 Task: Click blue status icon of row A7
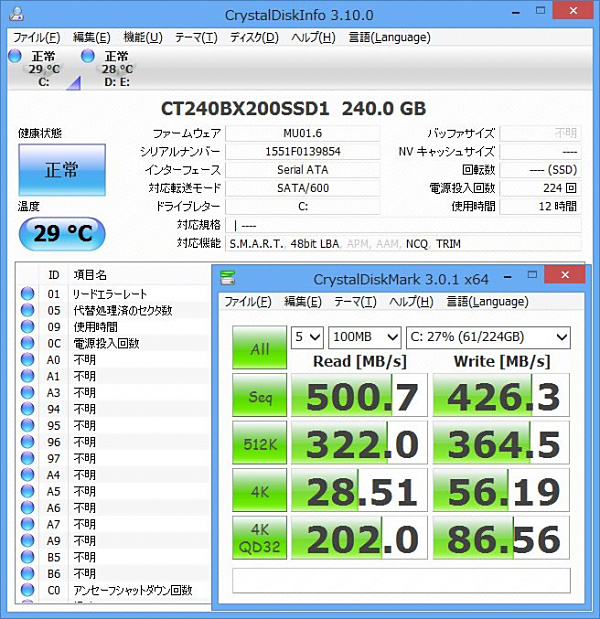pyautogui.click(x=27, y=524)
